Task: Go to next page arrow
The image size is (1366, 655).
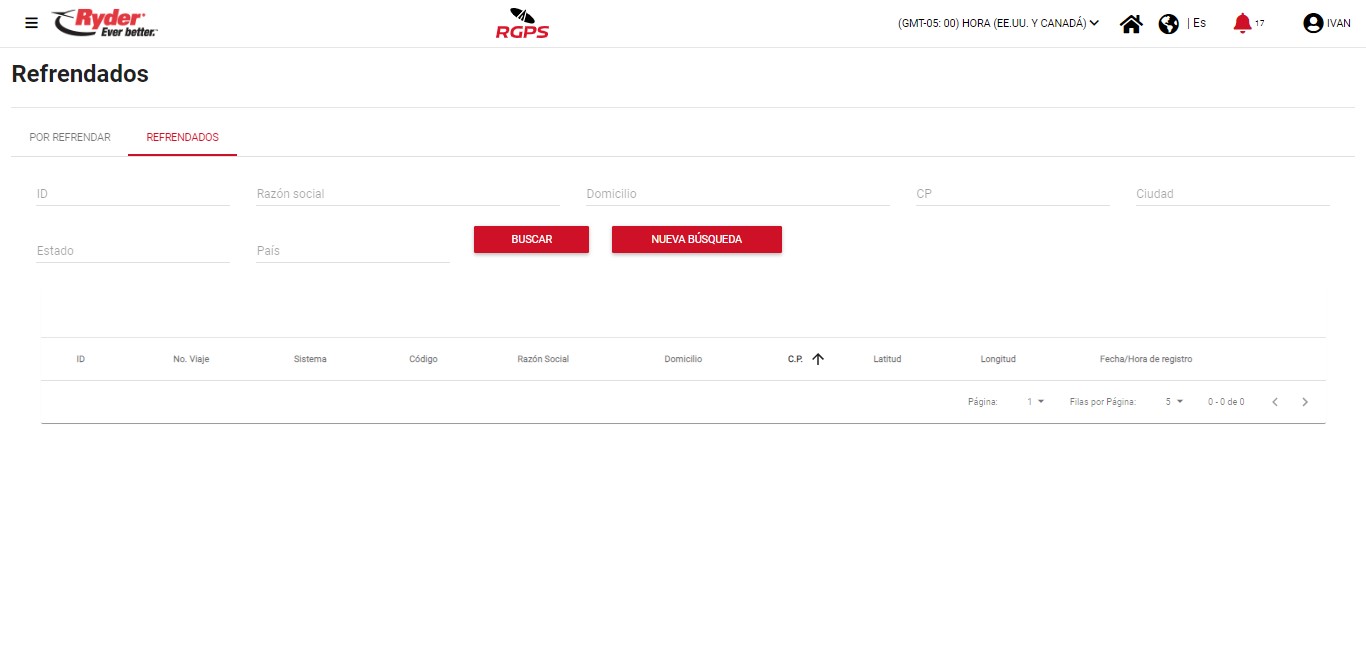Action: coord(1305,402)
